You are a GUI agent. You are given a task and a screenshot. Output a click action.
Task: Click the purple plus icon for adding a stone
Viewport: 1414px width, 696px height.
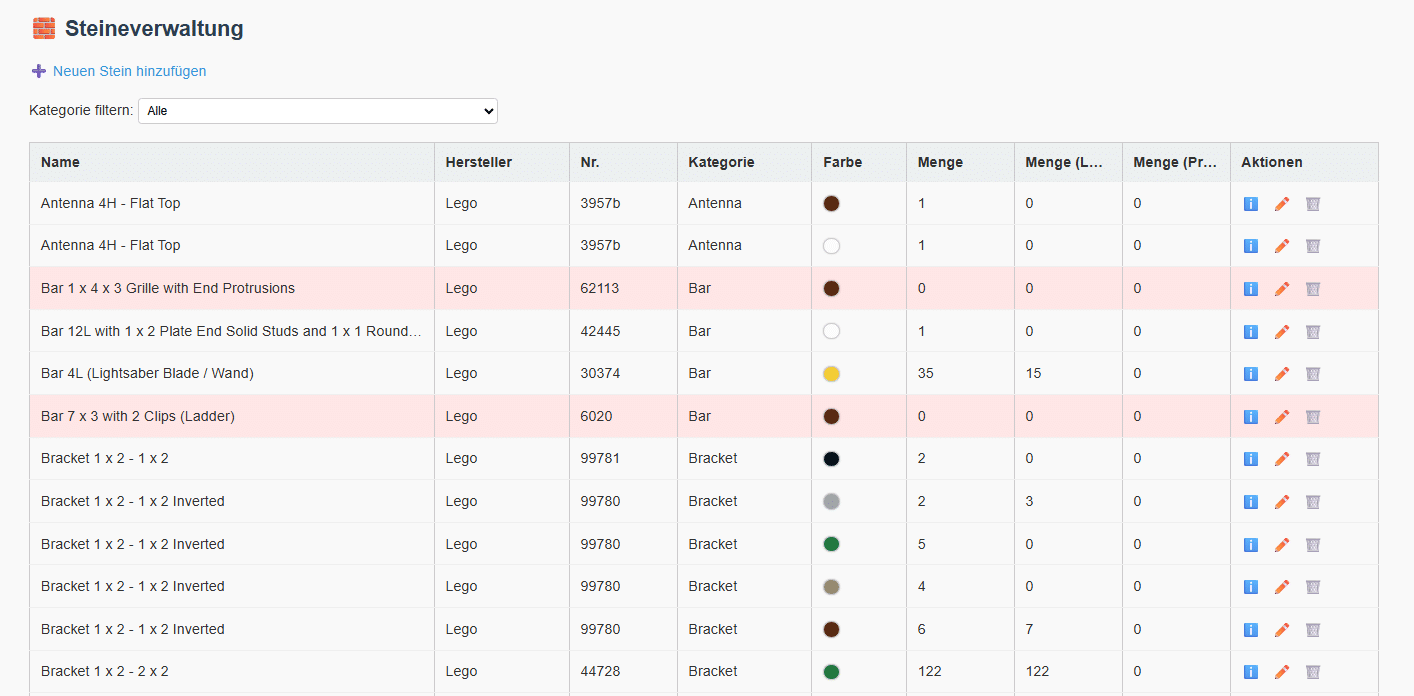click(39, 71)
